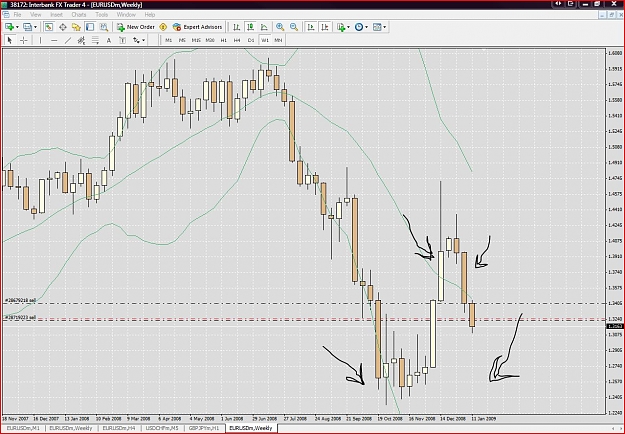Switch timeframe to M1
The image size is (625, 434).
(169, 40)
